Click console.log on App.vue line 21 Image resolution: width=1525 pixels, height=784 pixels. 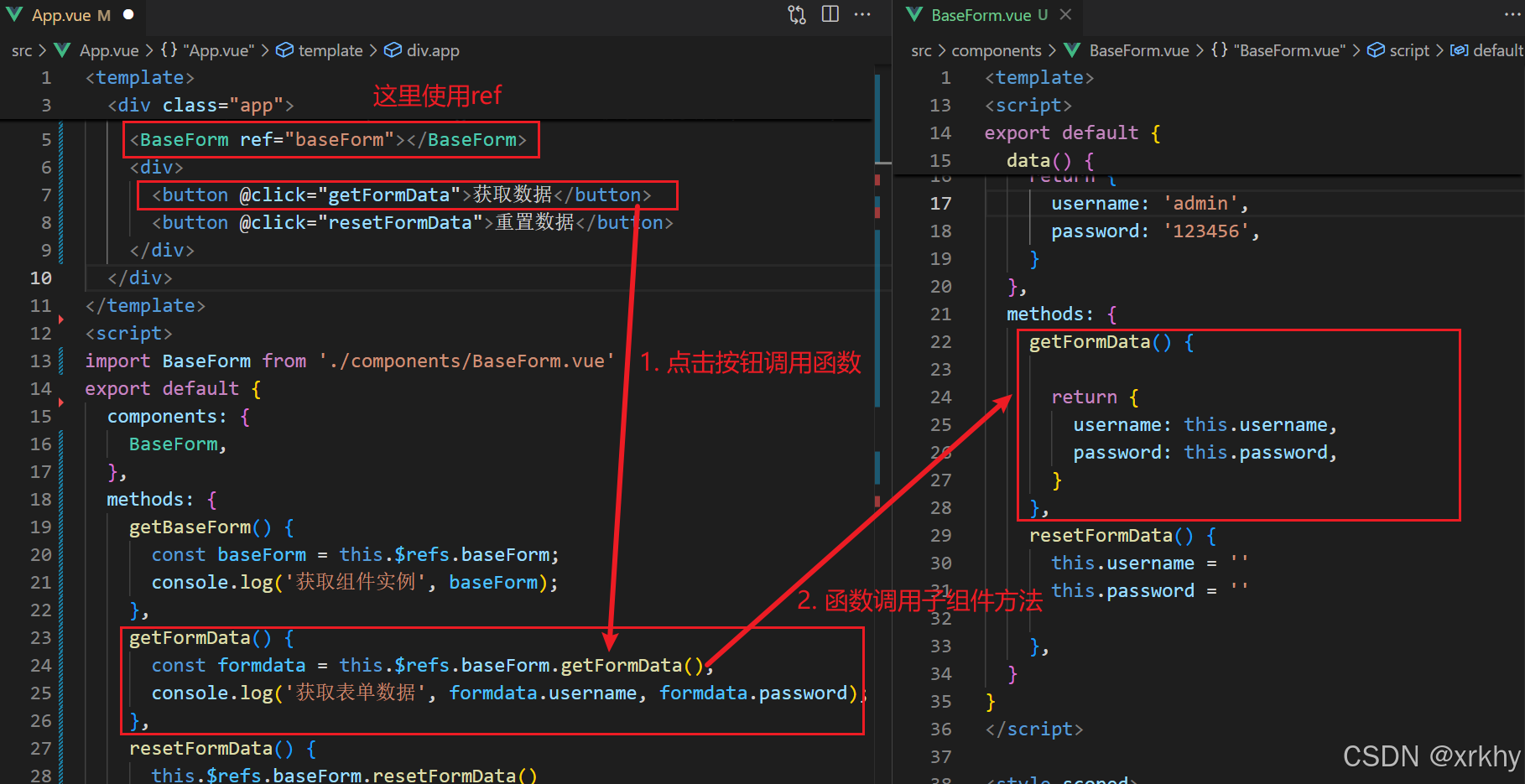pos(212,582)
